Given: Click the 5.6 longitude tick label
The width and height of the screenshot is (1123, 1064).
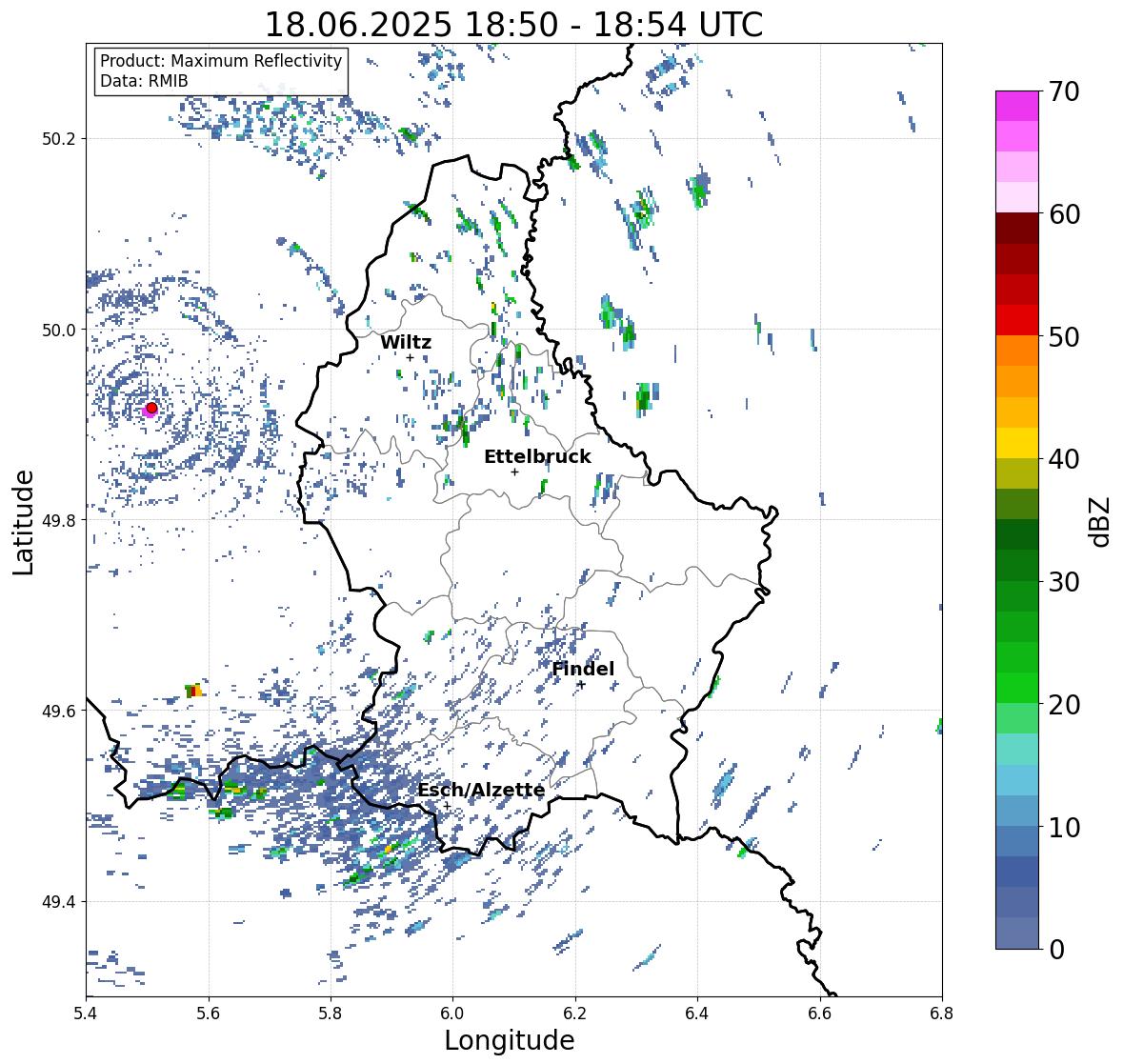Looking at the screenshot, I should (x=209, y=1014).
